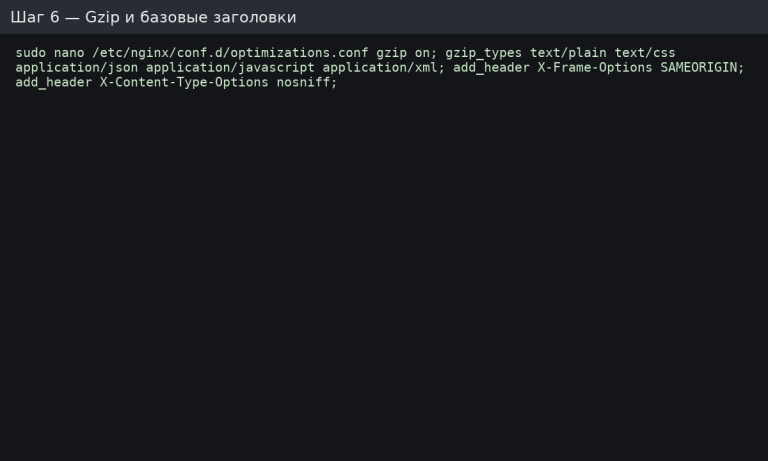The image size is (768, 461).
Task: Click the 'nosniff;' value
Action: coord(307,82)
